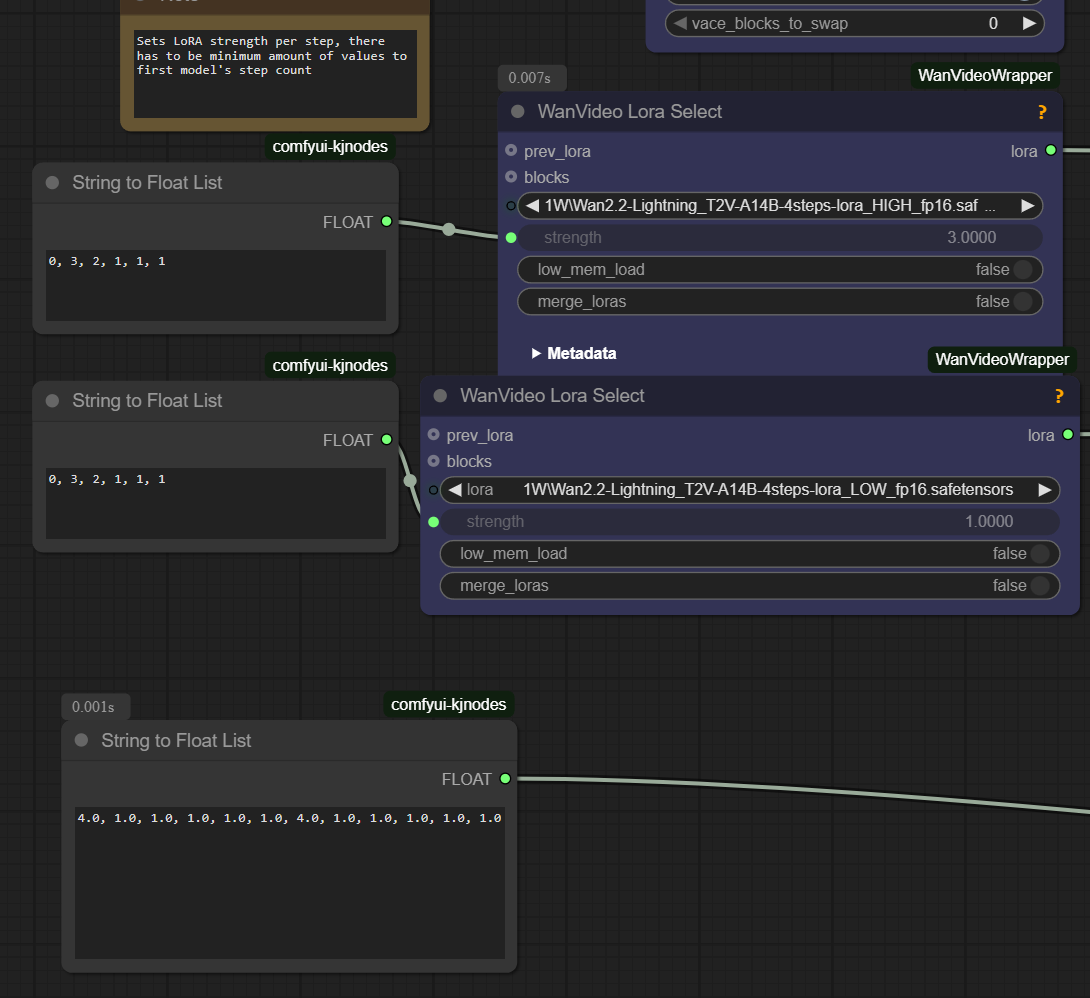
Task: Click the lora output port of HIGH node
Action: pyautogui.click(x=1050, y=150)
